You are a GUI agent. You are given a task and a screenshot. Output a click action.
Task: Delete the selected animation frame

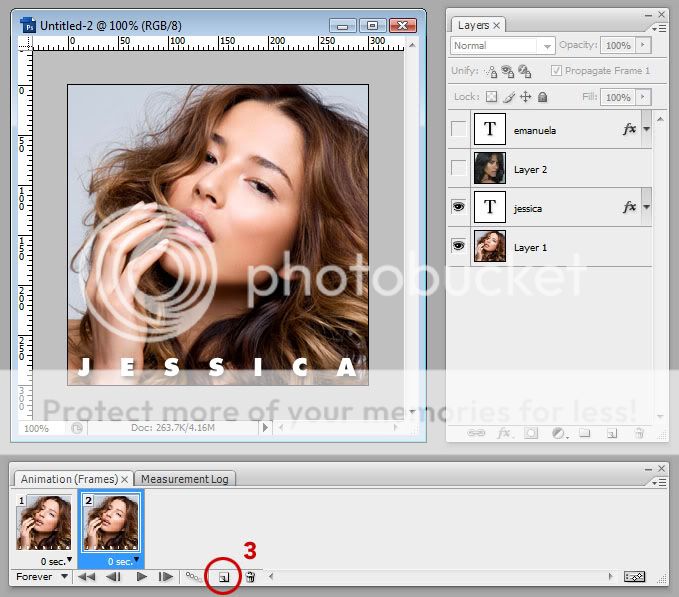(x=251, y=577)
